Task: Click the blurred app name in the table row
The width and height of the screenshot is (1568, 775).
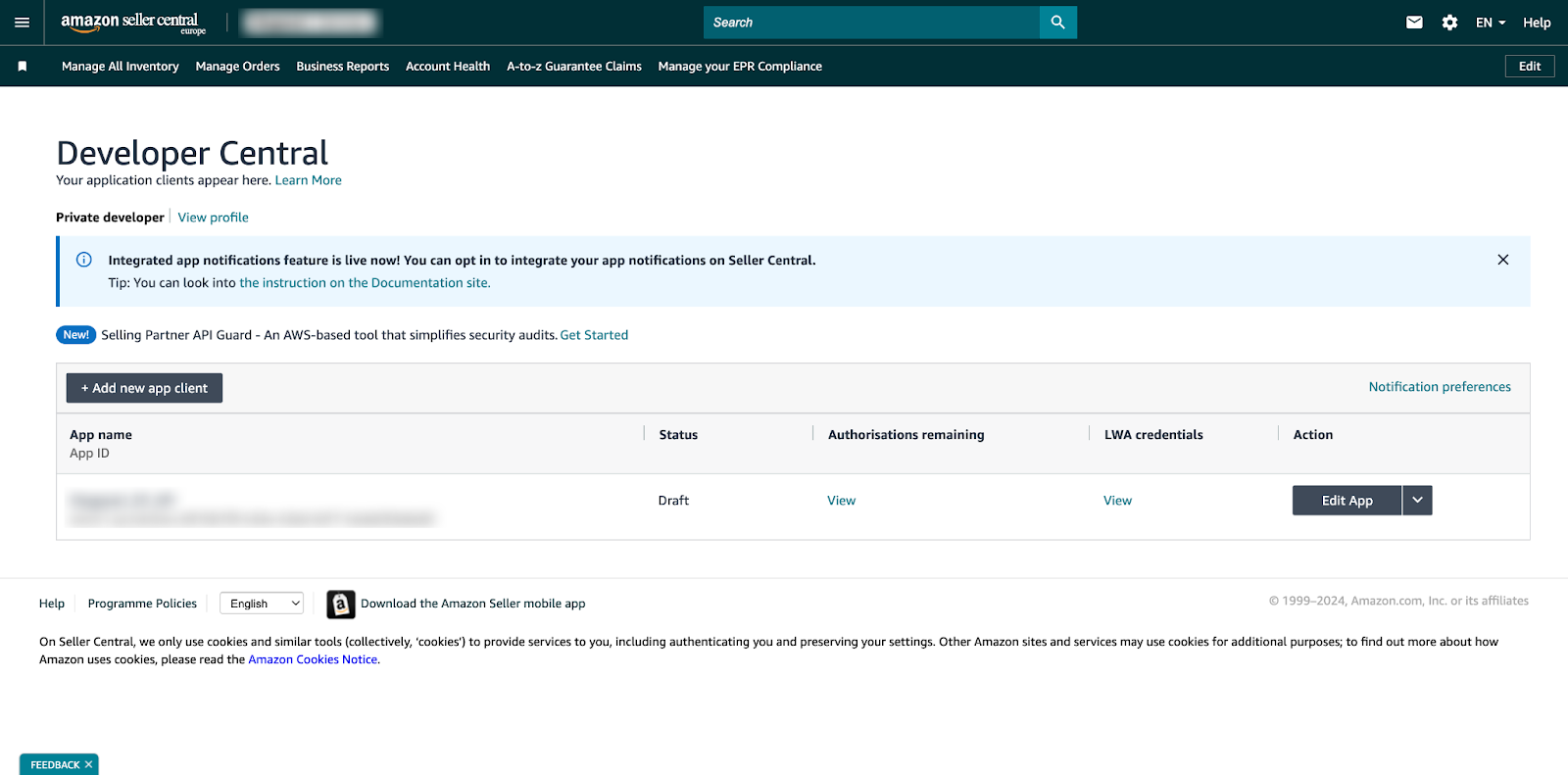Action: pyautogui.click(x=122, y=500)
